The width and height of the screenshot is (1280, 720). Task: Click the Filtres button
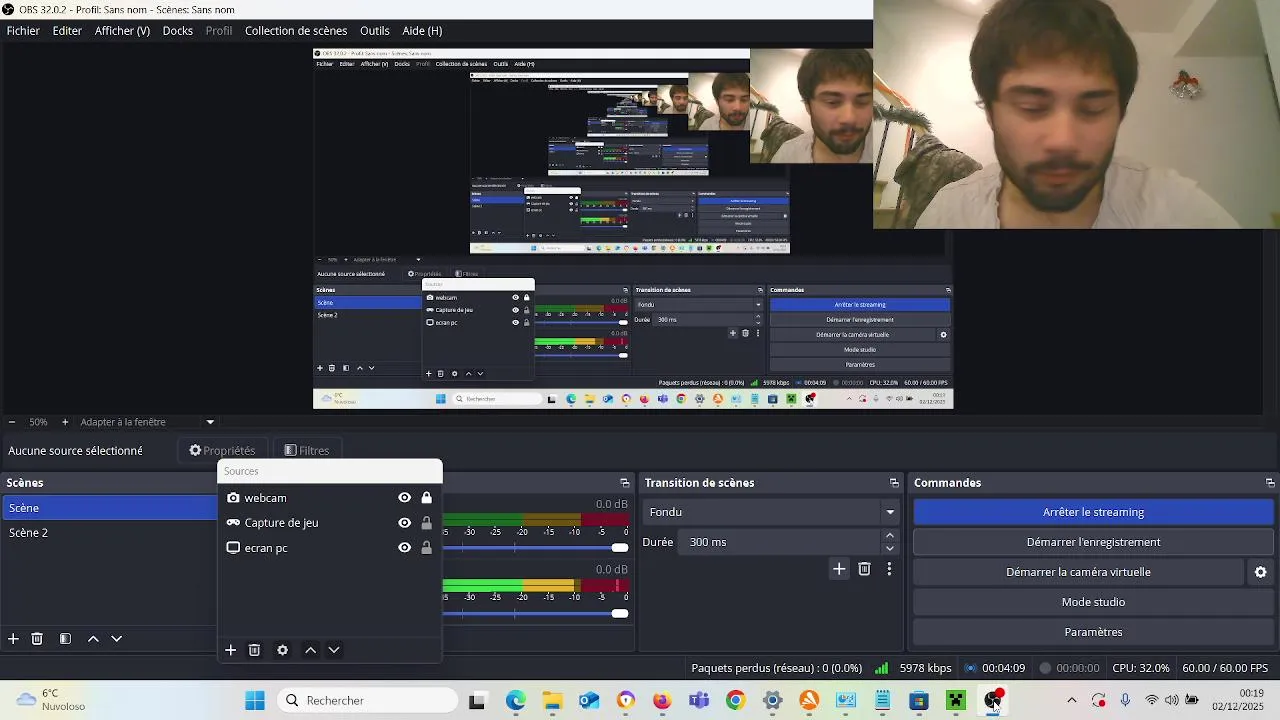307,451
